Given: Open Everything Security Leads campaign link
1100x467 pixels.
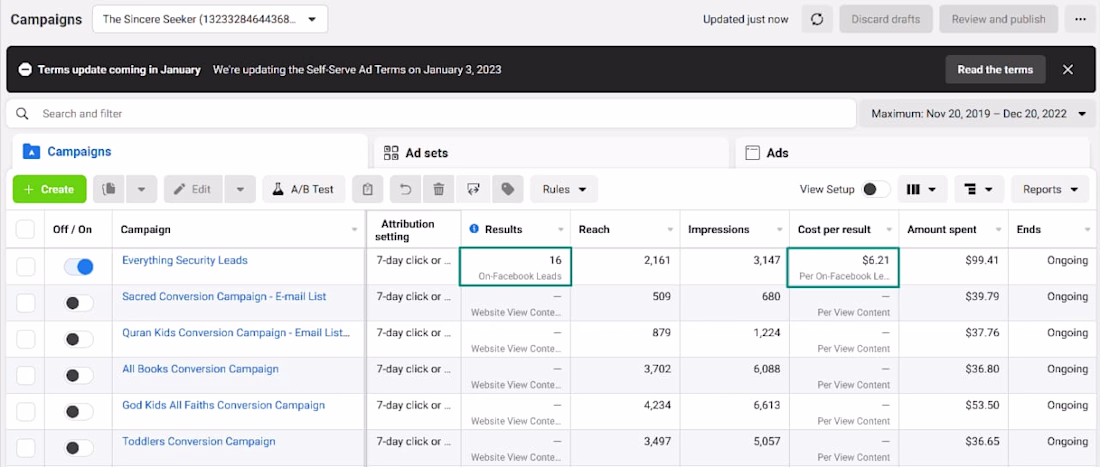Looking at the screenshot, I should click(185, 260).
